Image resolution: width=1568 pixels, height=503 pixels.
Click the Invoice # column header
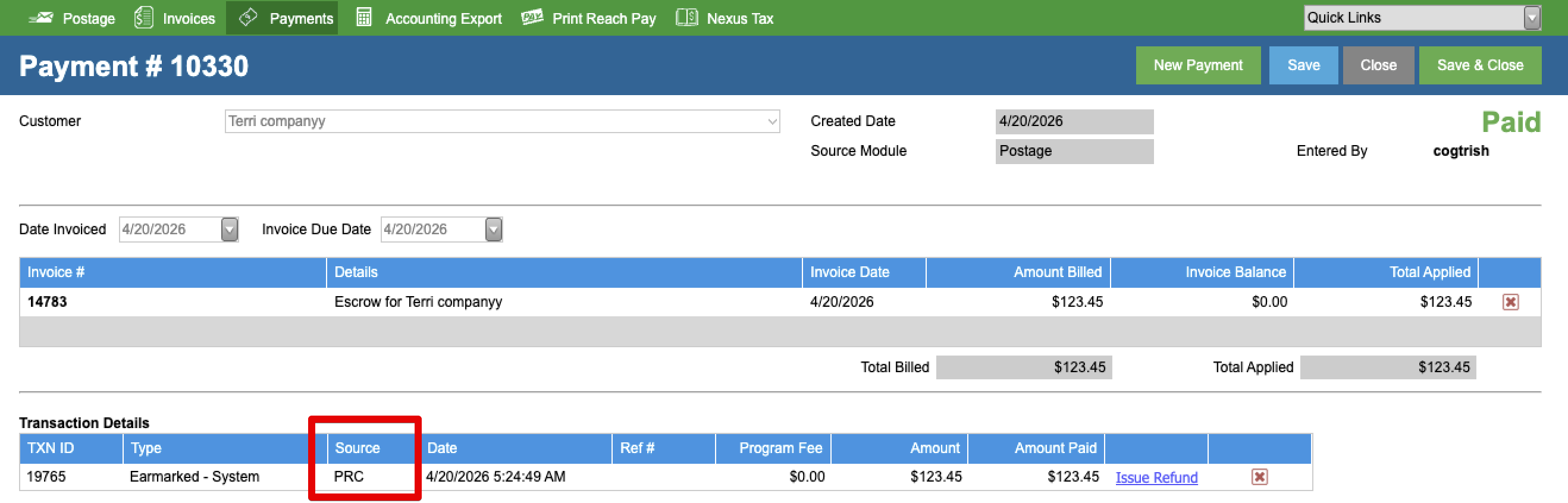coord(173,272)
